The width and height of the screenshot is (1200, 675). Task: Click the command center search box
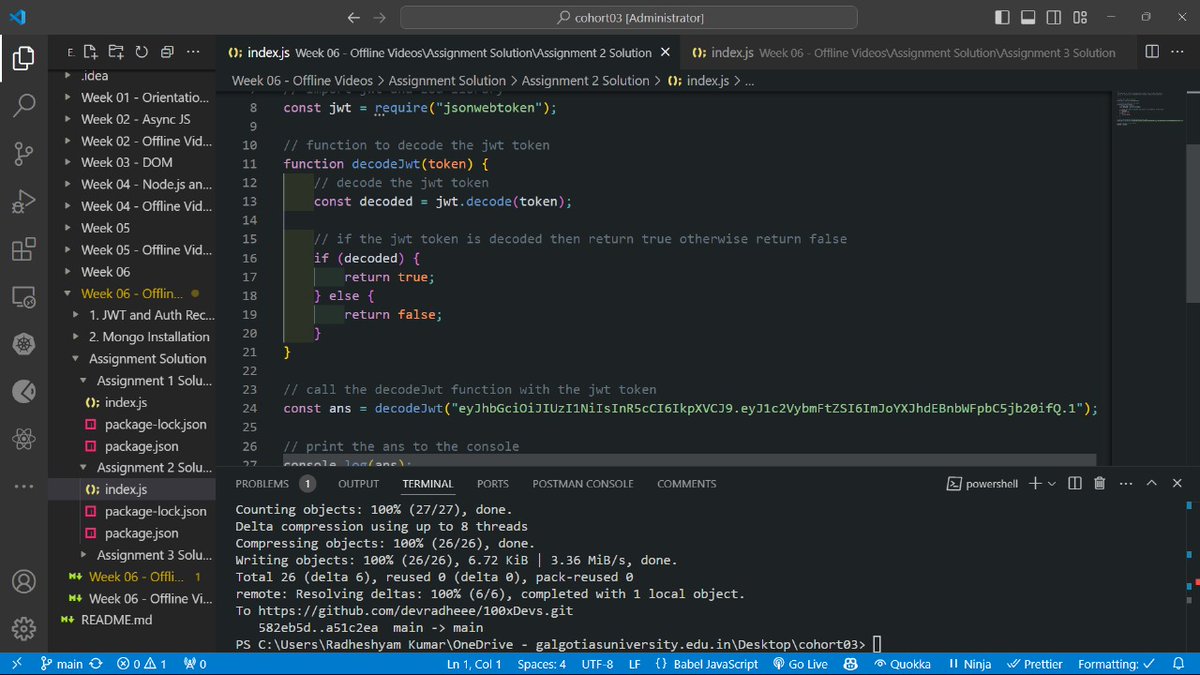(629, 18)
